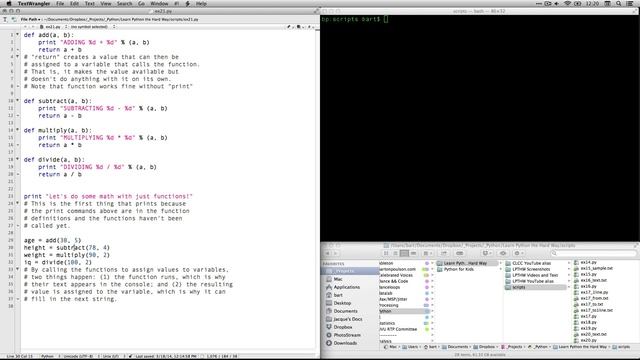Image resolution: width=640 pixels, height=360 pixels.
Task: Open the TextWrangler application menu
Action: tap(34, 3)
